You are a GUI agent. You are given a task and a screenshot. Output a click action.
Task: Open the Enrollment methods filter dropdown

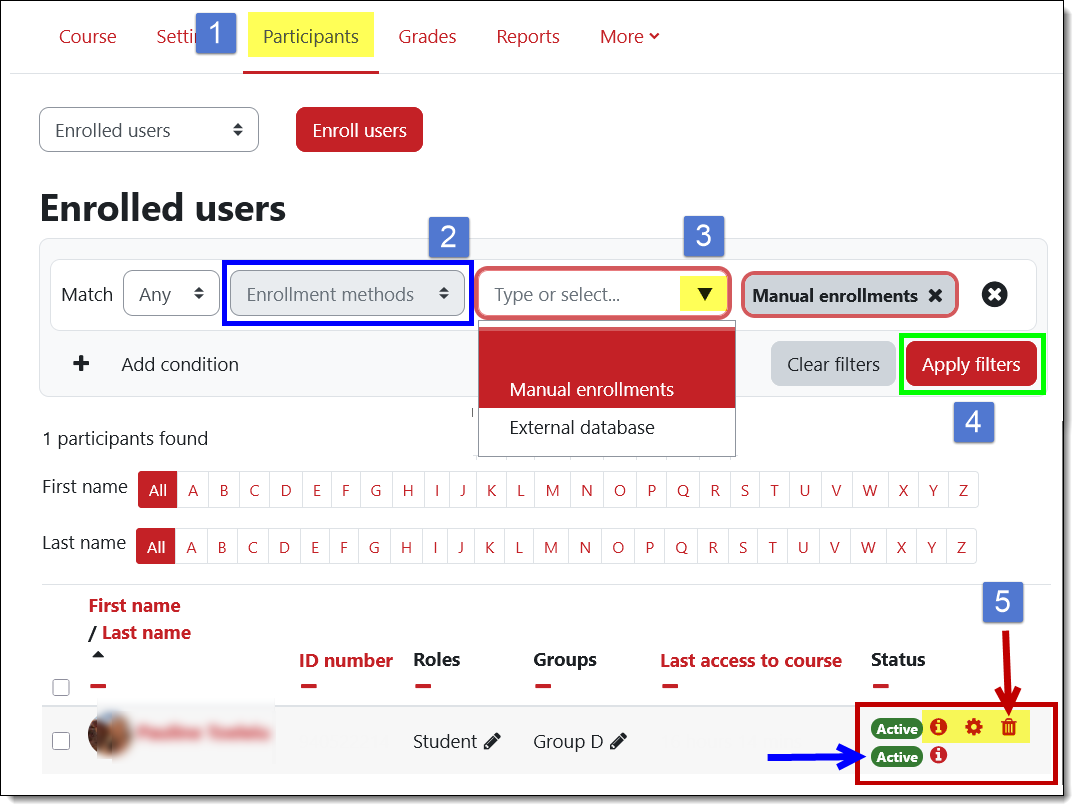pyautogui.click(x=348, y=294)
